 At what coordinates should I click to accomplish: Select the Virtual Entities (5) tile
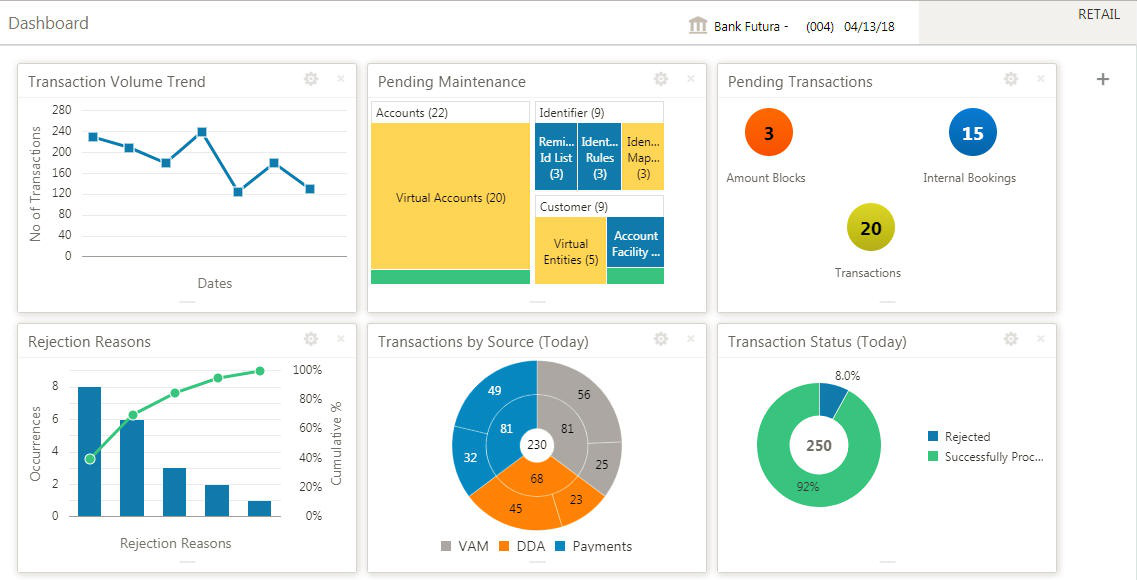(x=571, y=251)
